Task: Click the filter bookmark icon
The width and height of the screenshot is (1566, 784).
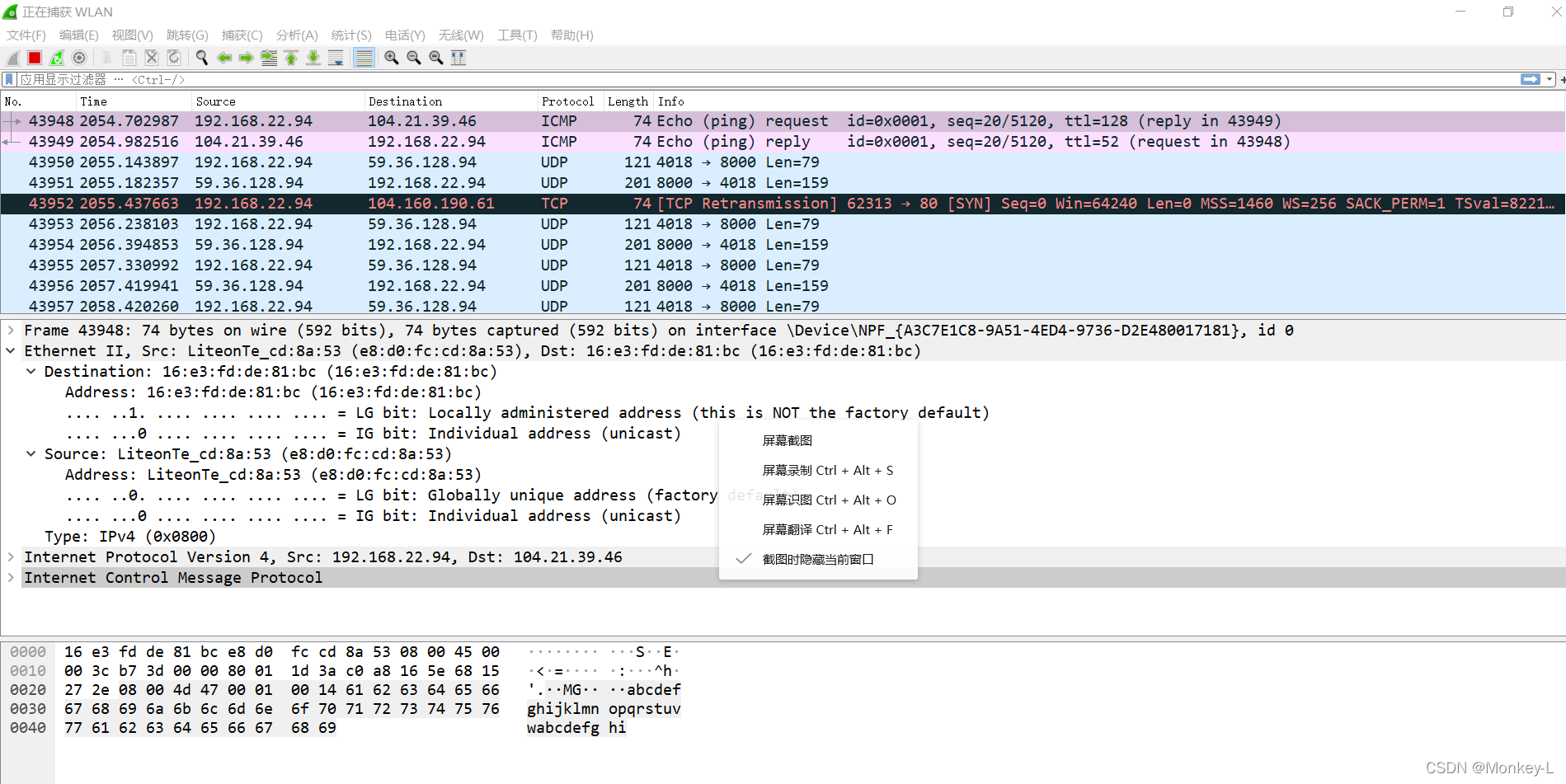Action: click(x=9, y=80)
